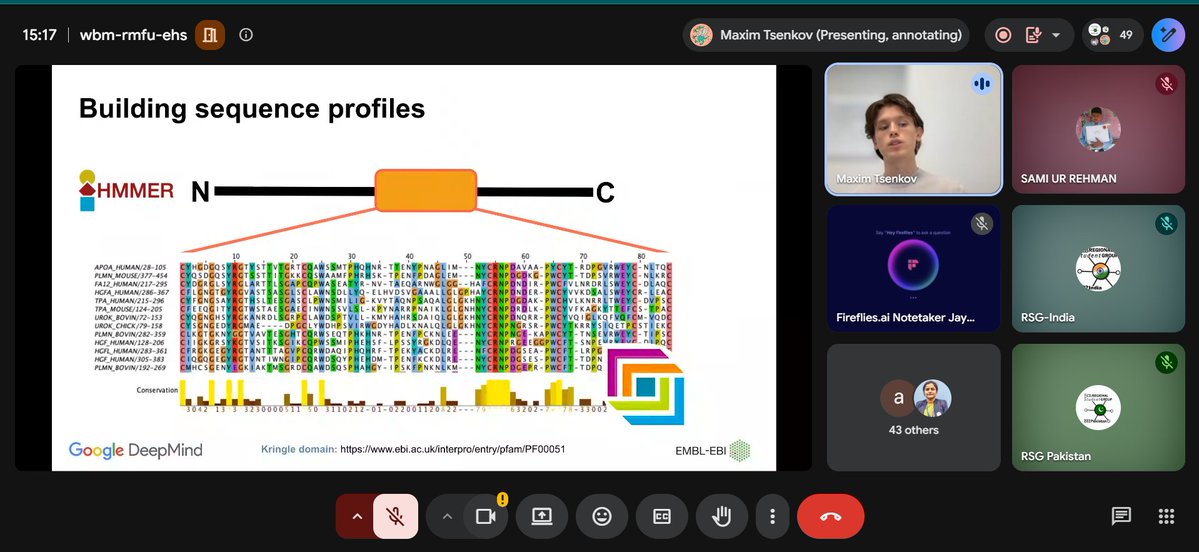
Task: Click the camera warning badge
Action: (x=502, y=499)
